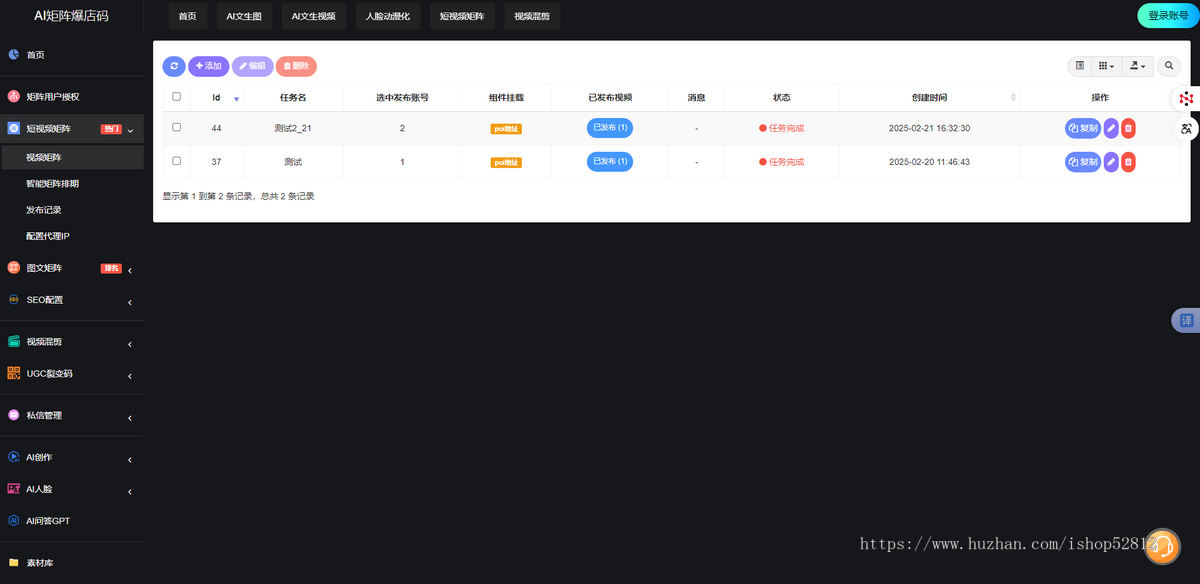Screen dimensions: 1200x584
Task: Open the 人脸动漫化 top tab
Action: (x=388, y=16)
